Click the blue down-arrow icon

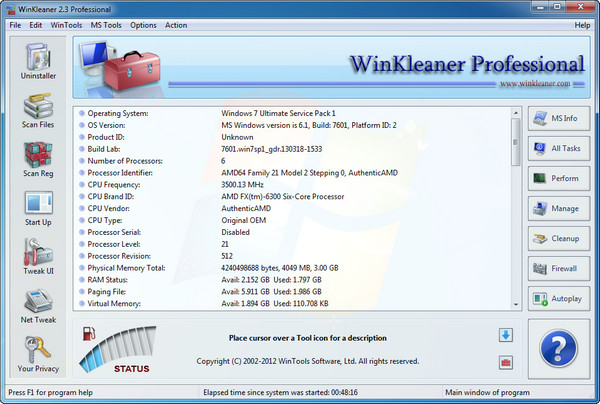point(506,335)
